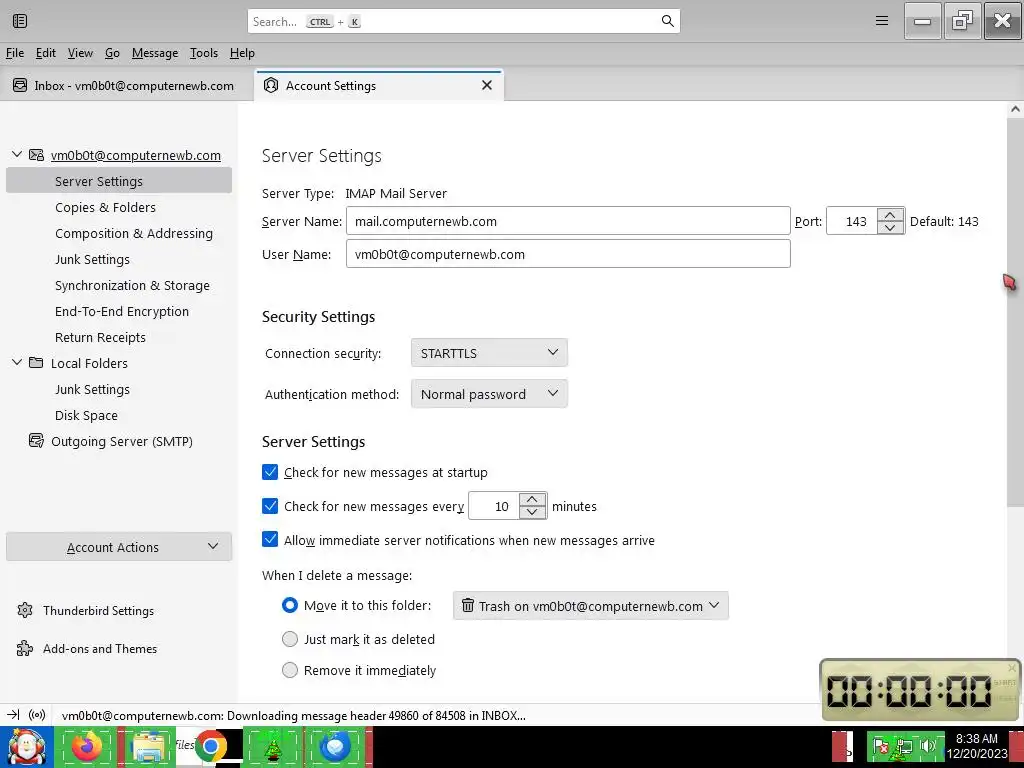Image resolution: width=1024 pixels, height=768 pixels.
Task: Open the Tools menu
Action: 204,53
